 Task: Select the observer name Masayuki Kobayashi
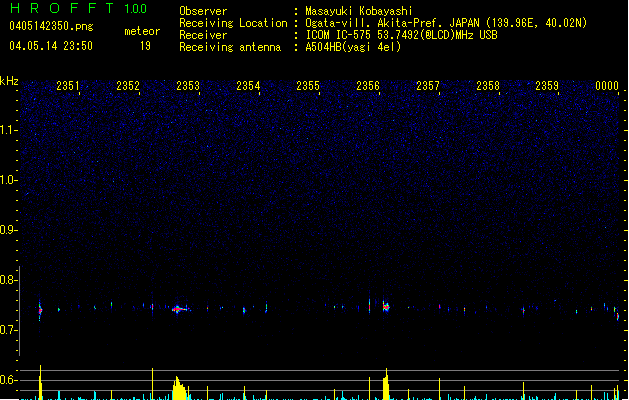tap(359, 11)
